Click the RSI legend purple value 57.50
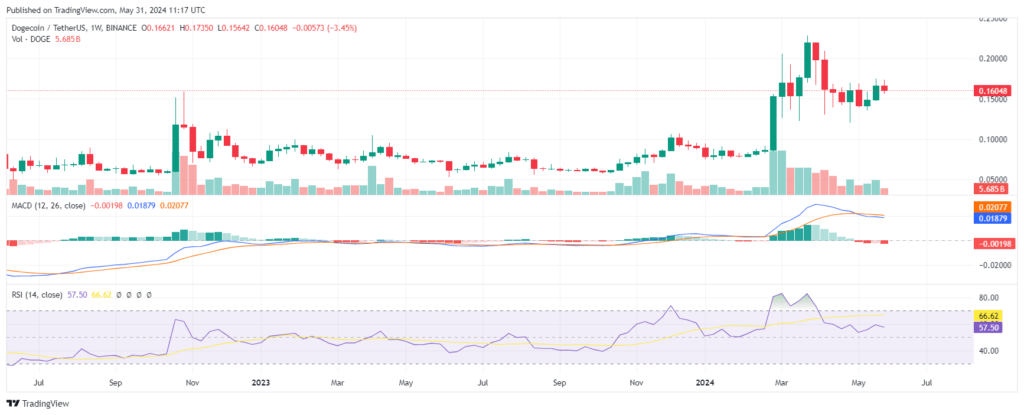This screenshot has width=1024, height=415. click(75, 295)
